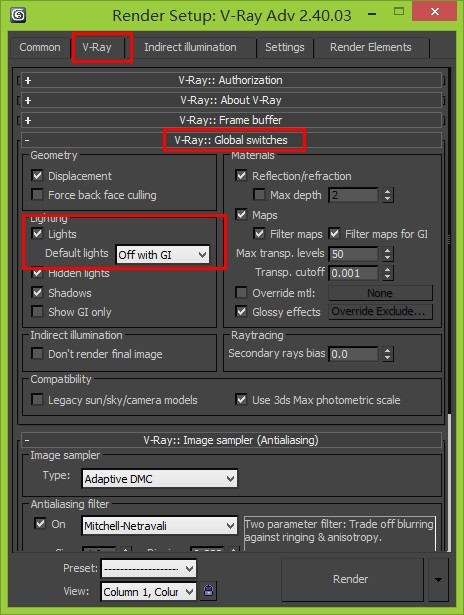This screenshot has width=464, height=615.
Task: Toggle the Shadows checkbox
Action: 37,293
